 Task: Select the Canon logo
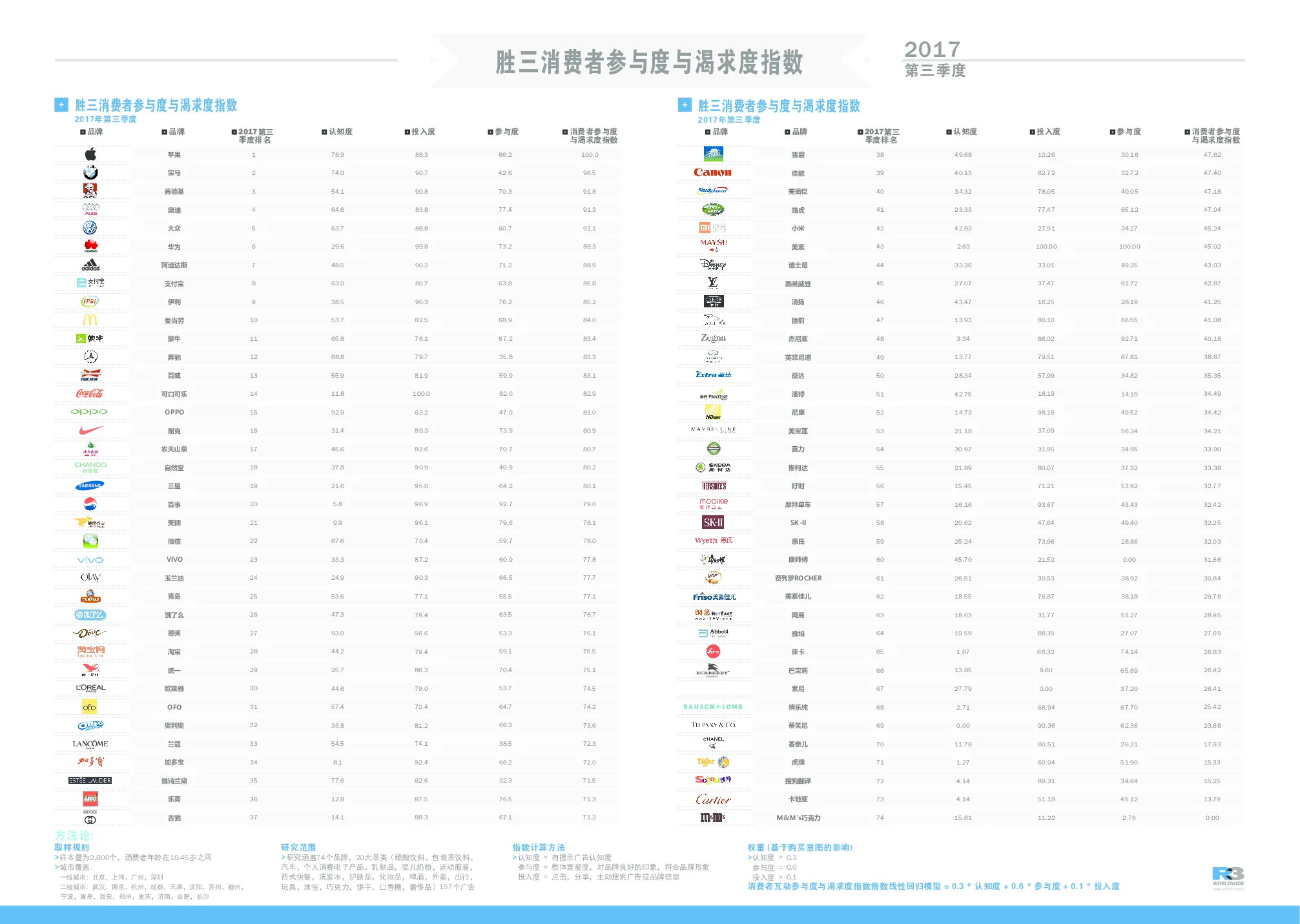point(713,172)
